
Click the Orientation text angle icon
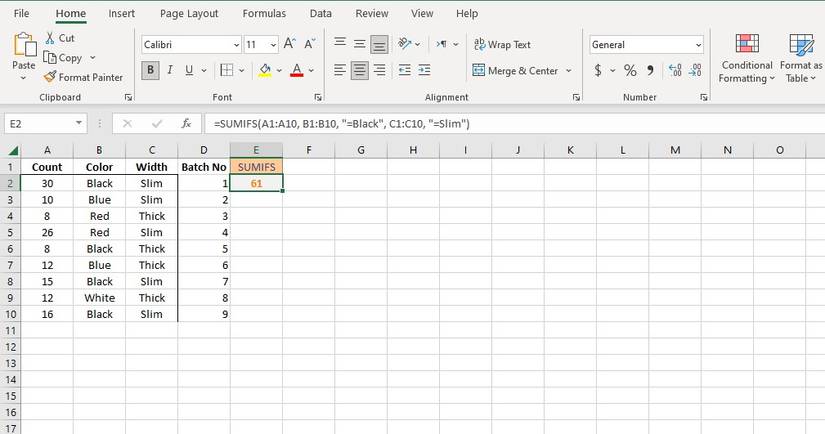click(x=405, y=44)
